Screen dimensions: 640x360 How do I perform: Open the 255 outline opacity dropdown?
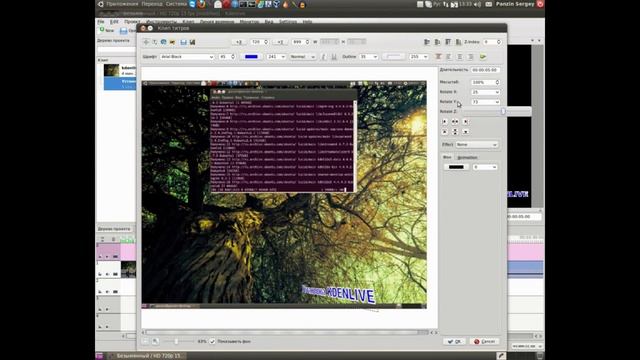point(419,57)
